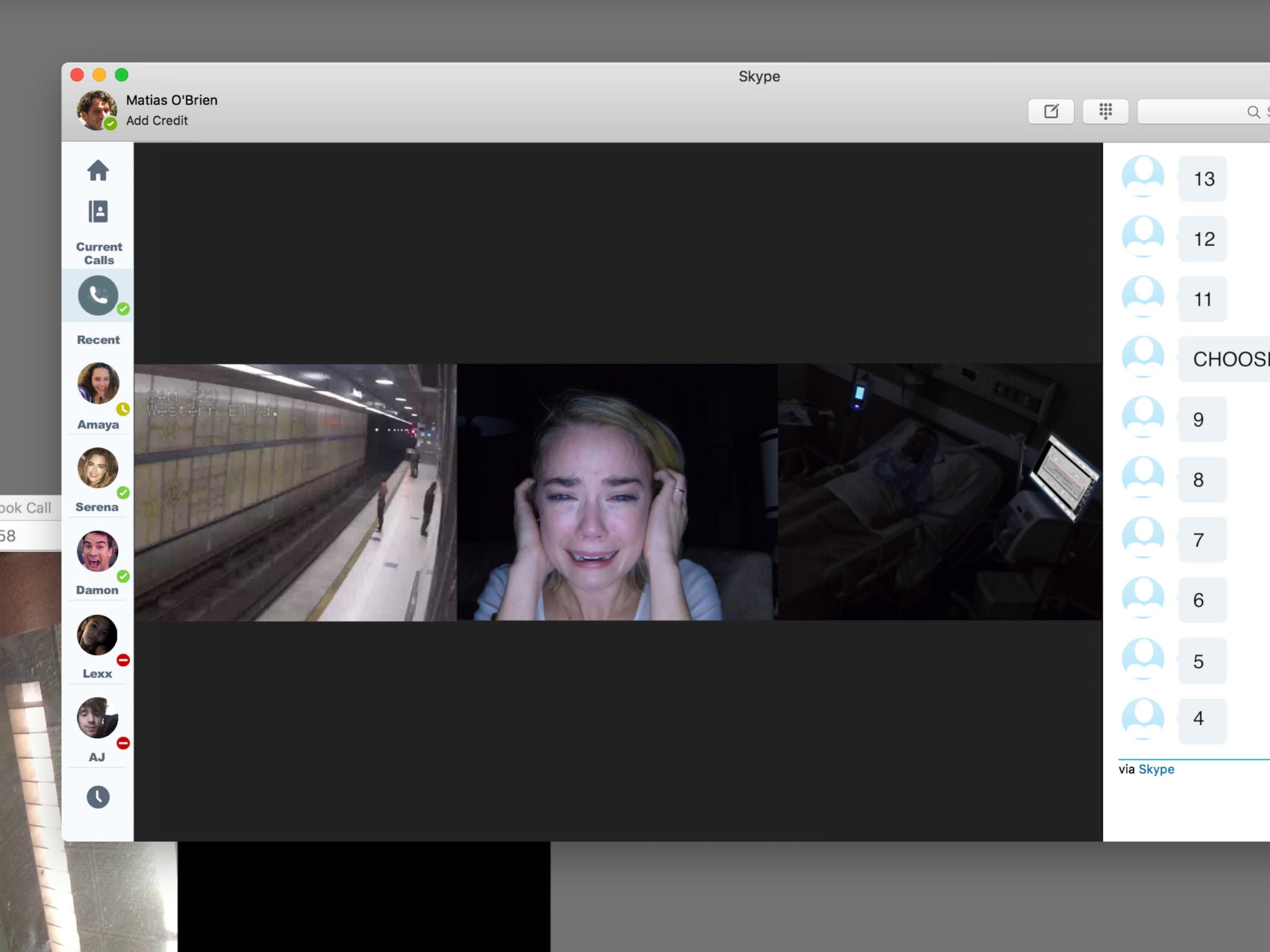Screen dimensions: 1270x952
Task: Select the crying woman video feed
Action: pos(617,492)
